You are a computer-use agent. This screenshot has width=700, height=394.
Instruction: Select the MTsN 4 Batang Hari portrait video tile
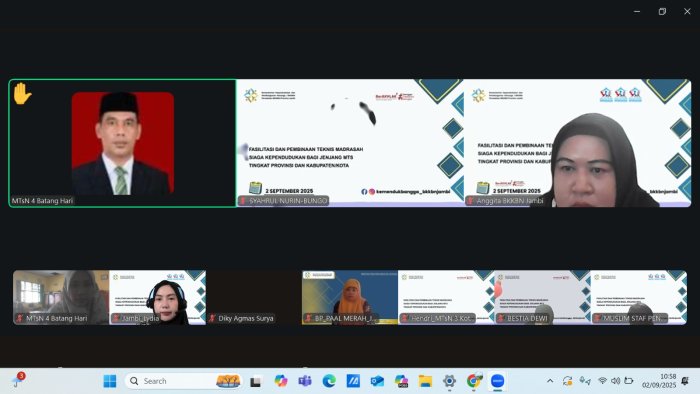pyautogui.click(x=123, y=143)
